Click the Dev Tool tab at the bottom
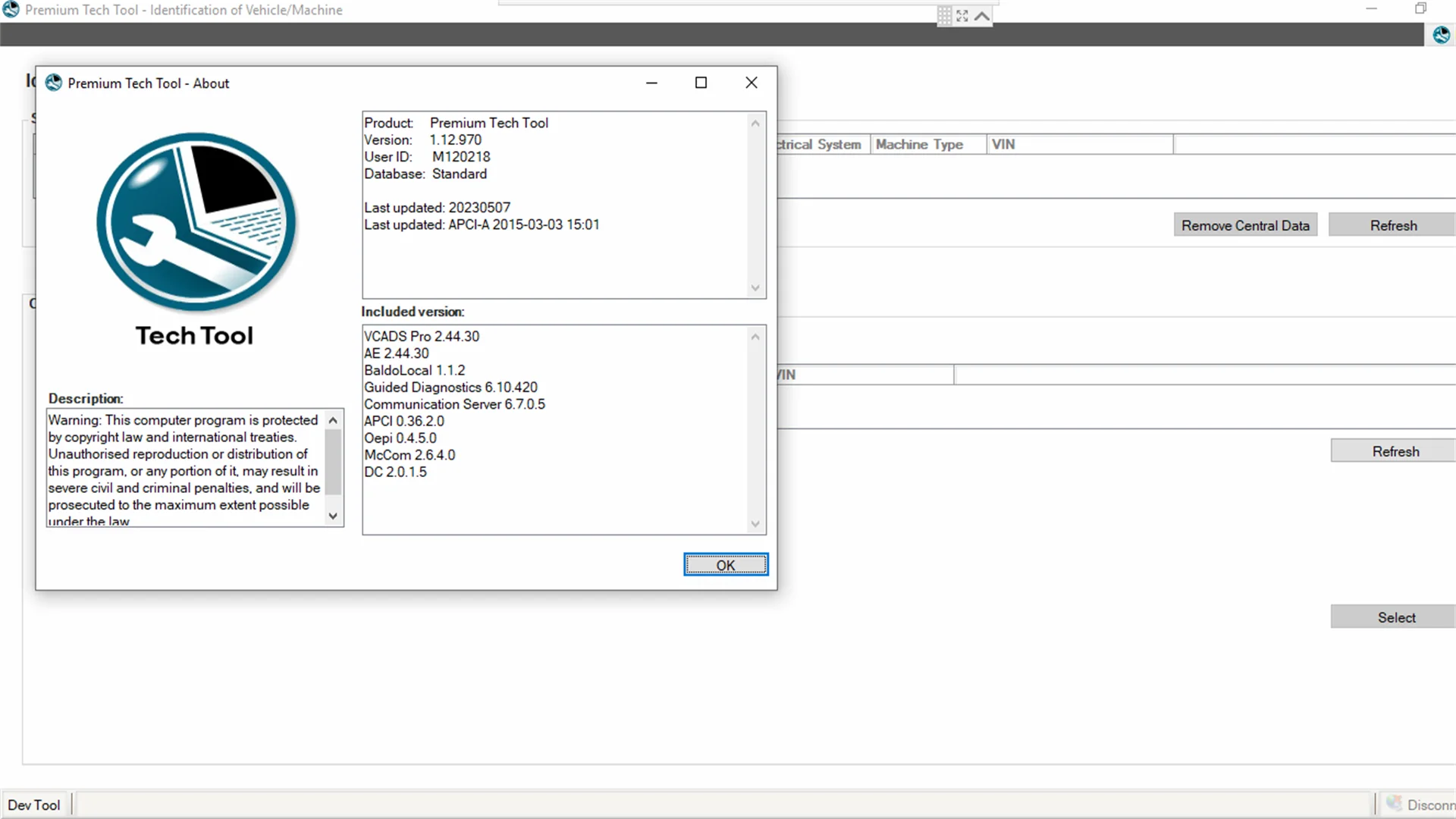The height and width of the screenshot is (819, 1456). click(x=35, y=805)
